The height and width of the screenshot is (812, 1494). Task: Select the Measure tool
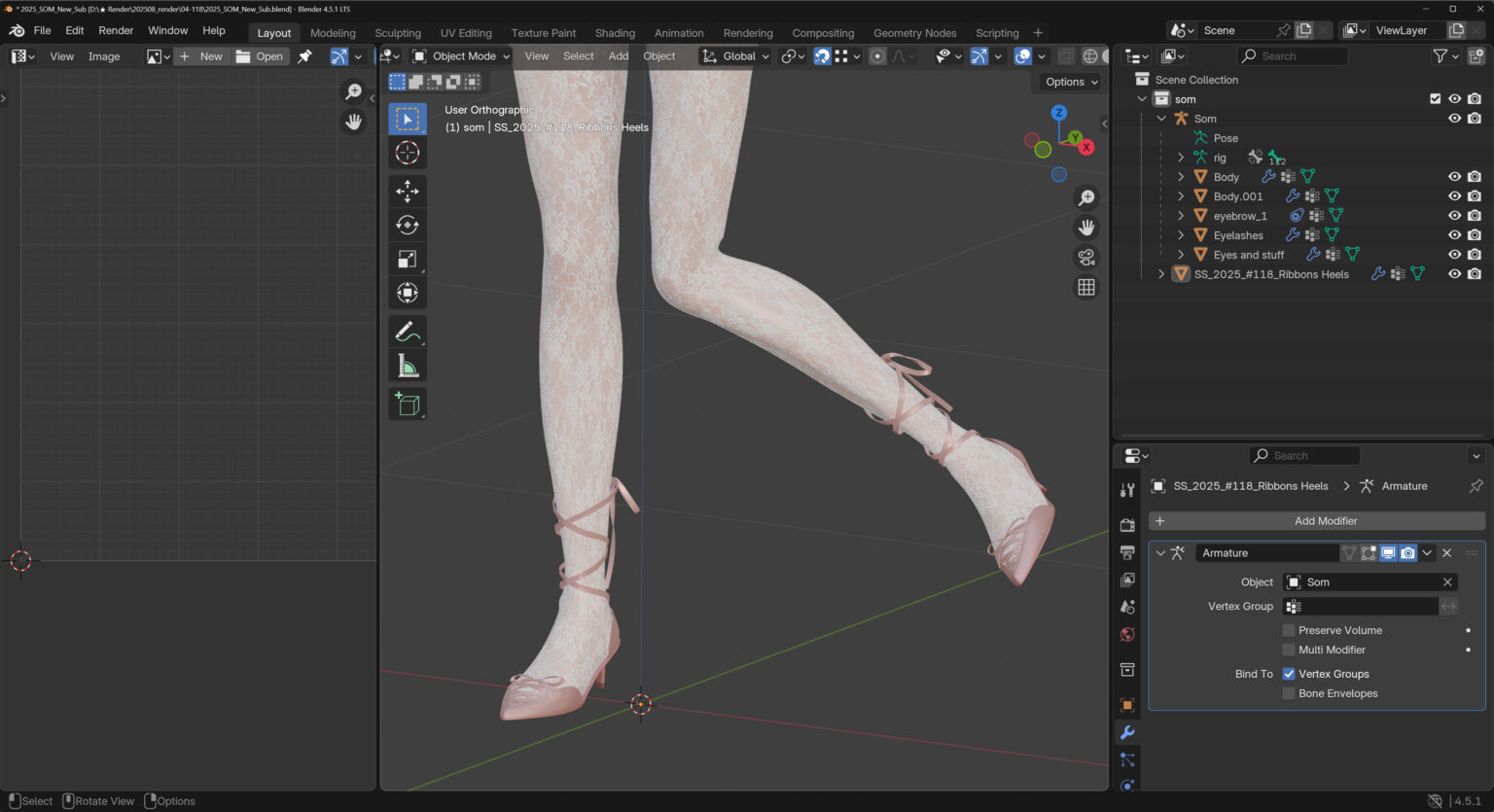tap(408, 366)
